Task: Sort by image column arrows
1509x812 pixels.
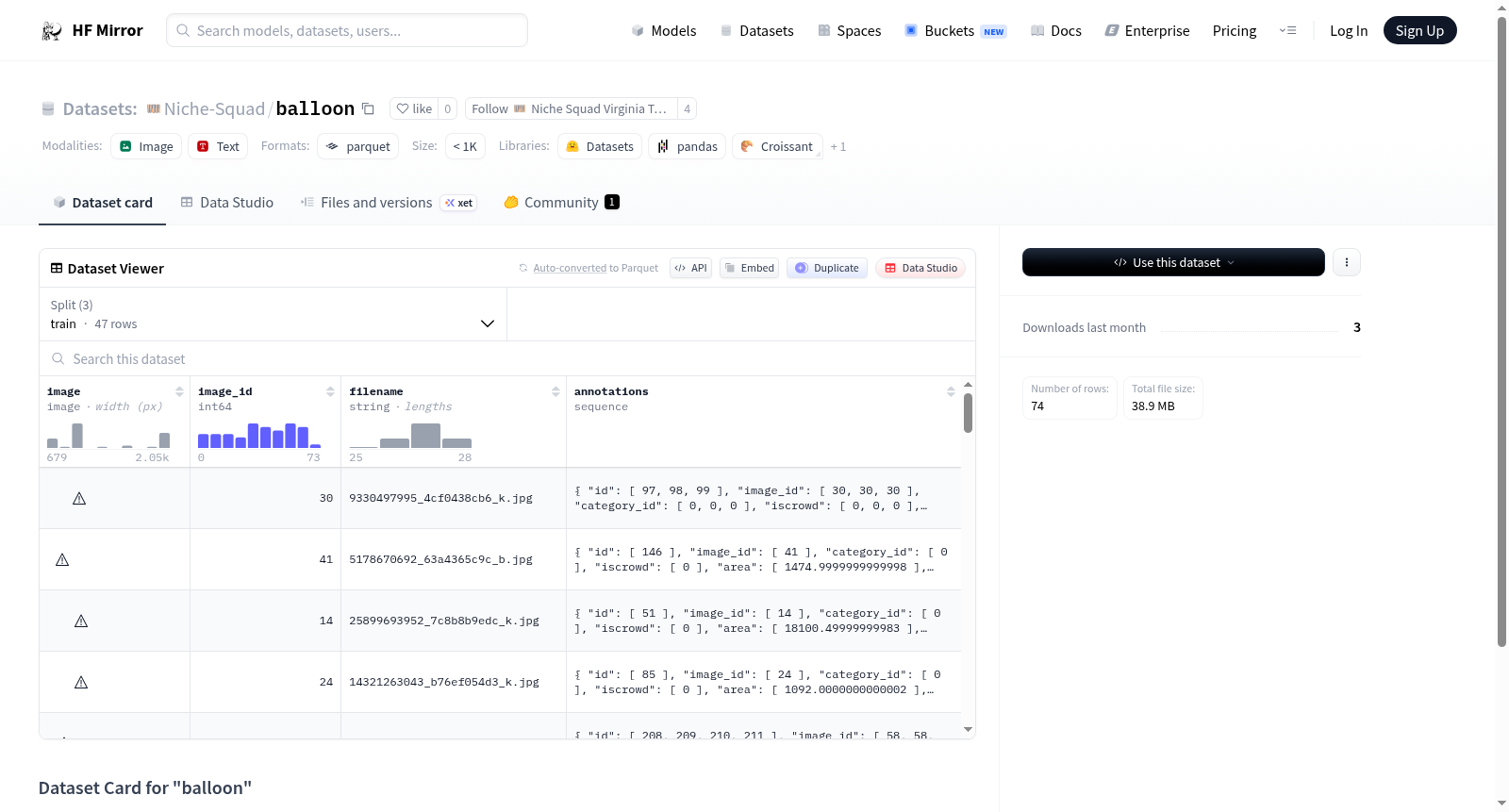Action: (179, 391)
